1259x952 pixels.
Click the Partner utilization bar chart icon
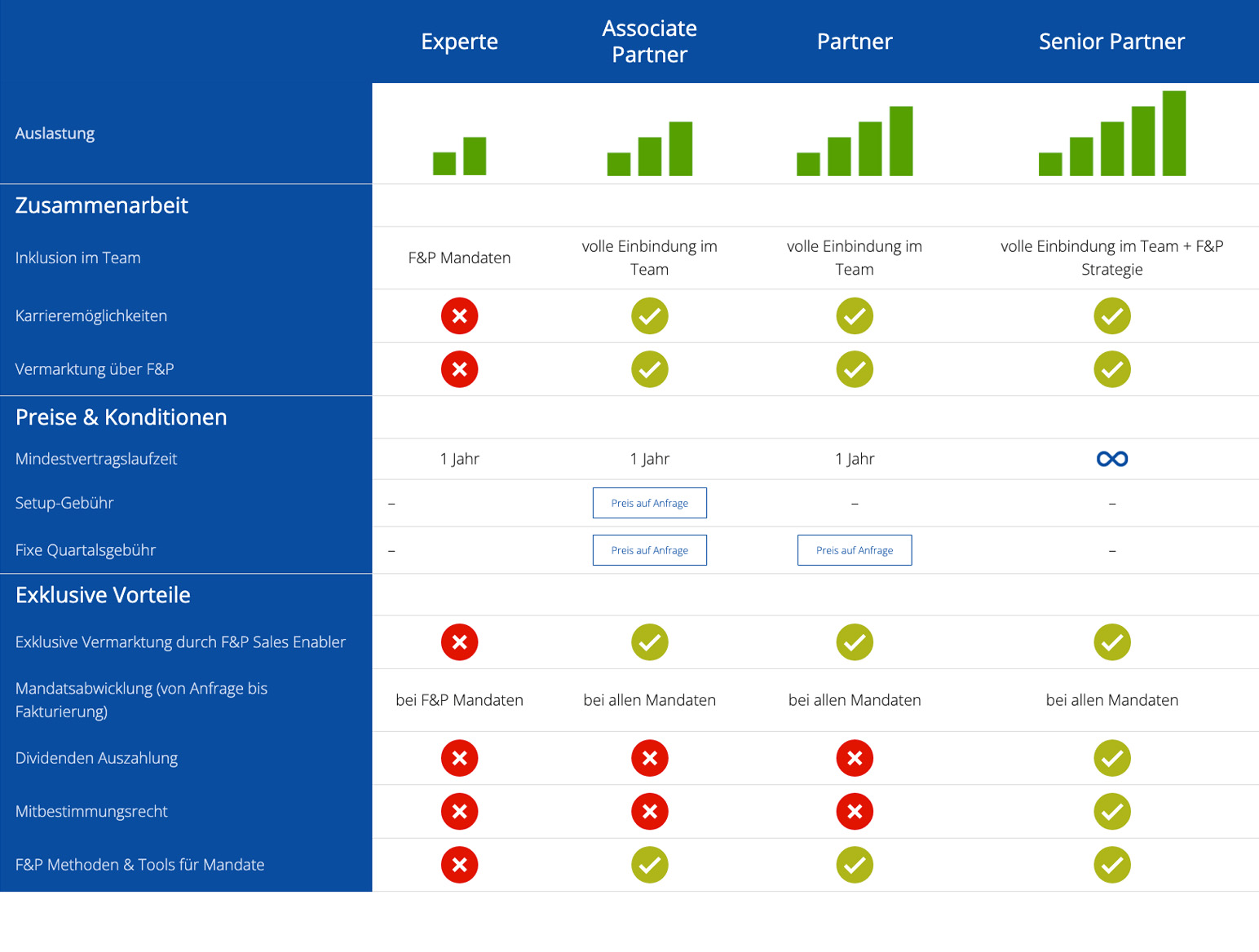(x=855, y=141)
